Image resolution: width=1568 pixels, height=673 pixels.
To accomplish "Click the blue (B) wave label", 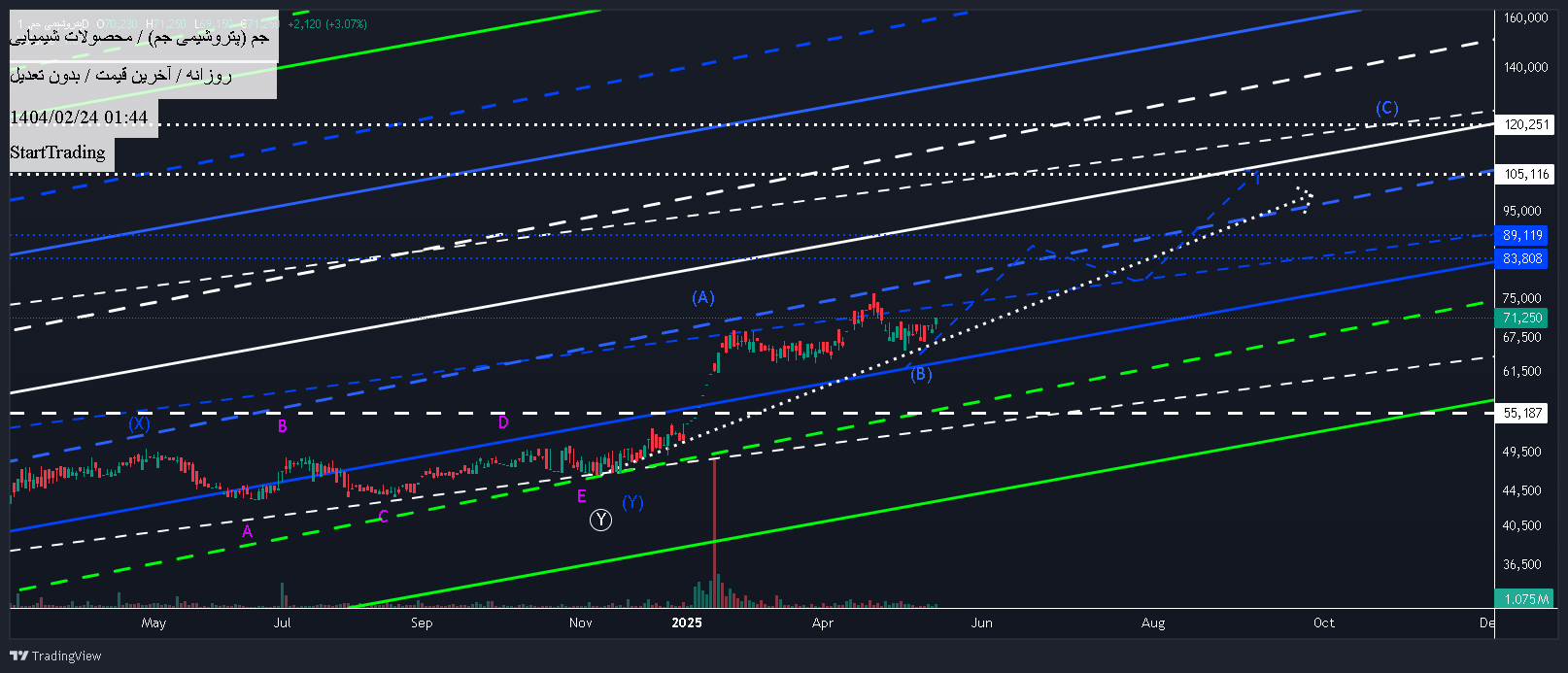I will click(x=921, y=374).
